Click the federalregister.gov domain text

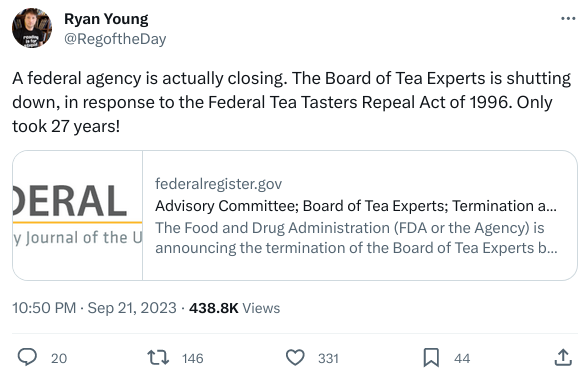click(219, 184)
